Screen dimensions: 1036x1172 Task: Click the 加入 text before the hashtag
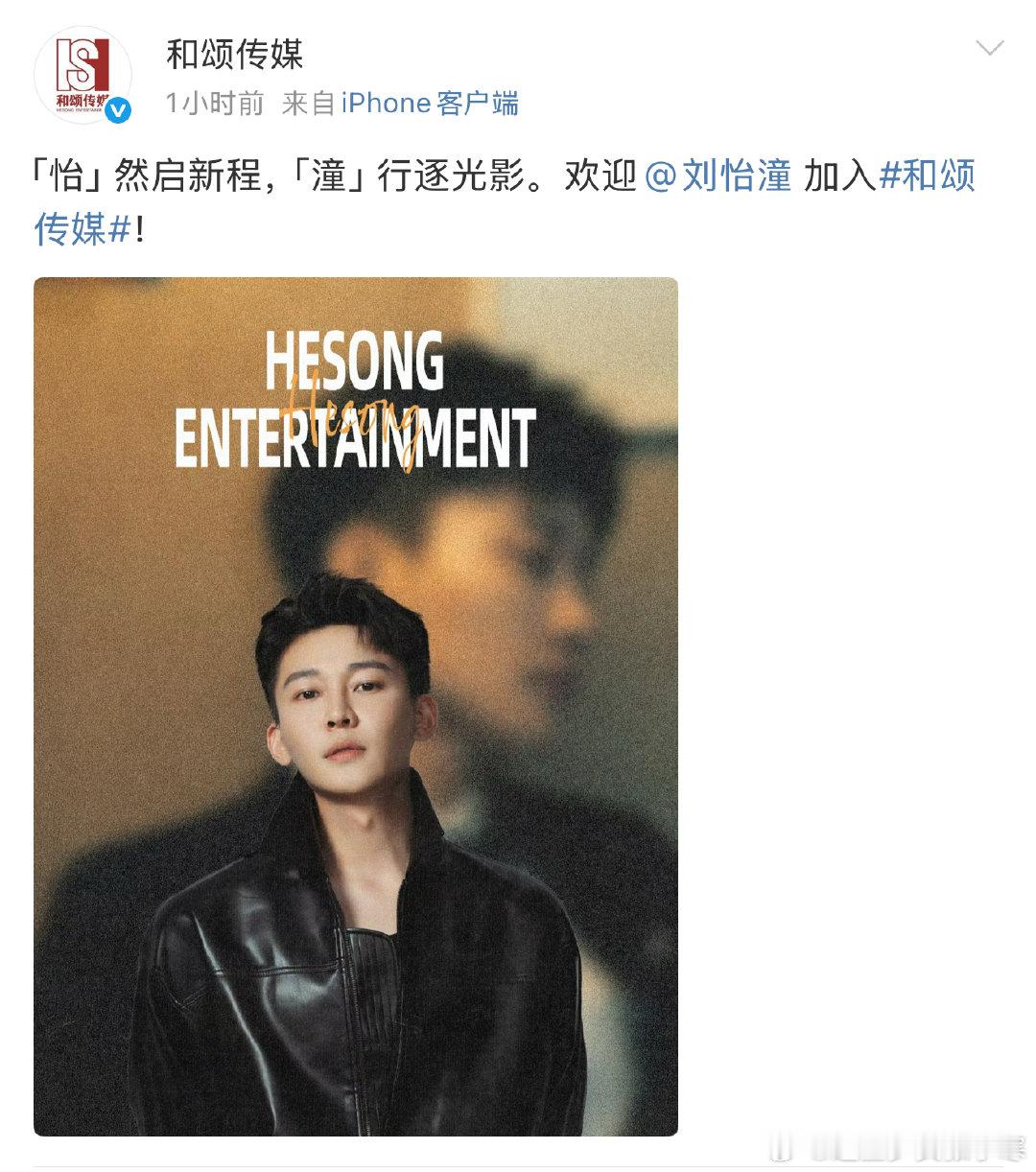[839, 176]
